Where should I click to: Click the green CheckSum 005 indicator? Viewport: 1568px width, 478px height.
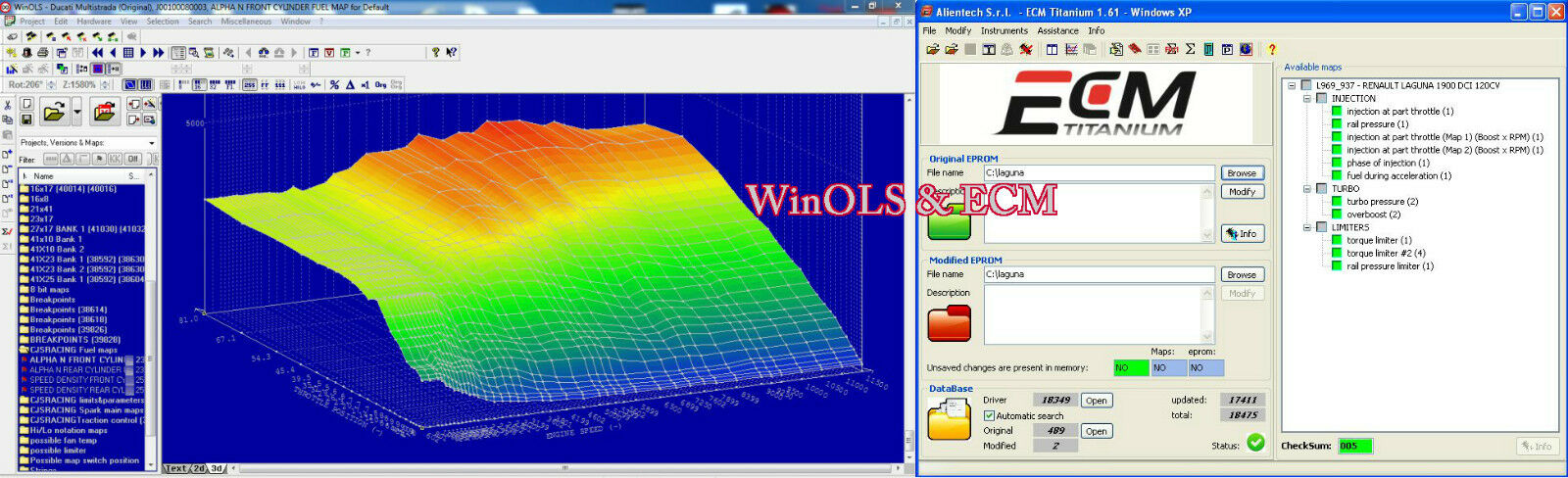(x=1355, y=446)
